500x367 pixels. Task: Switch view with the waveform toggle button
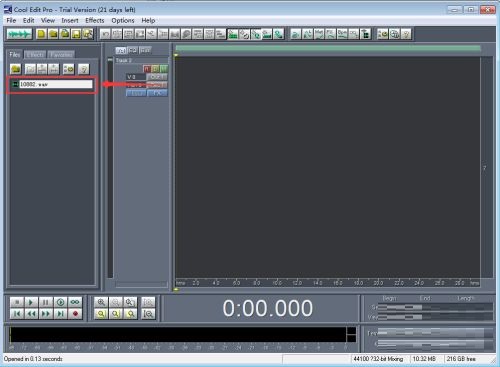pos(19,34)
